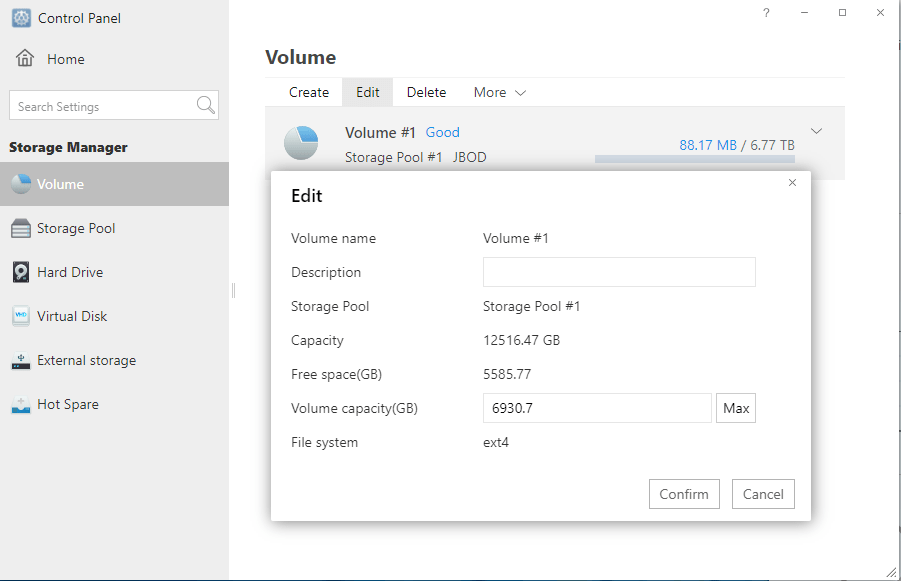Click the Description text field
Screen dimensions: 901x581
coord(618,272)
